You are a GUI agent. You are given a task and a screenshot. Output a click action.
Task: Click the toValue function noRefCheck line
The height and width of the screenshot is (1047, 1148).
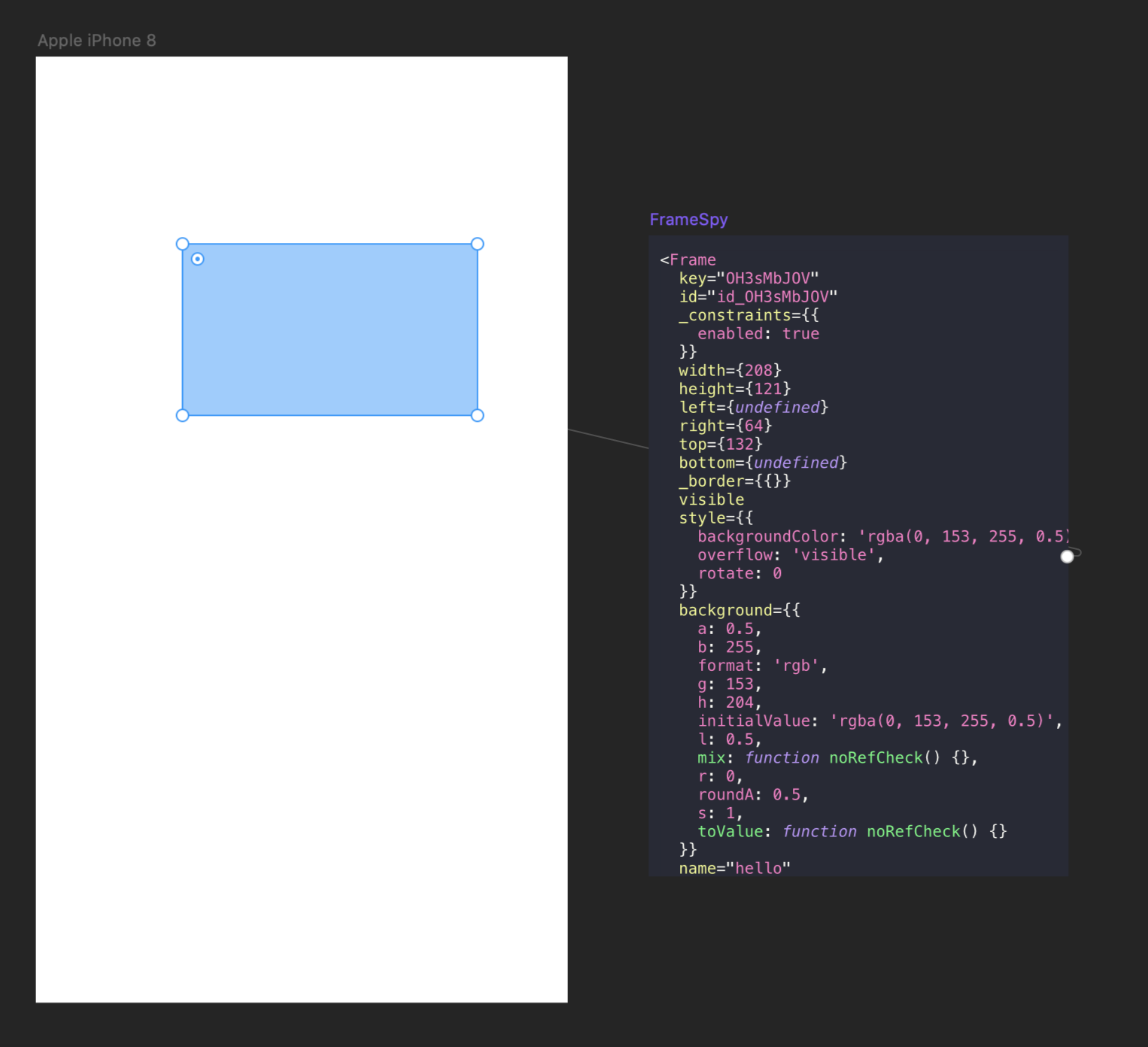coord(852,832)
